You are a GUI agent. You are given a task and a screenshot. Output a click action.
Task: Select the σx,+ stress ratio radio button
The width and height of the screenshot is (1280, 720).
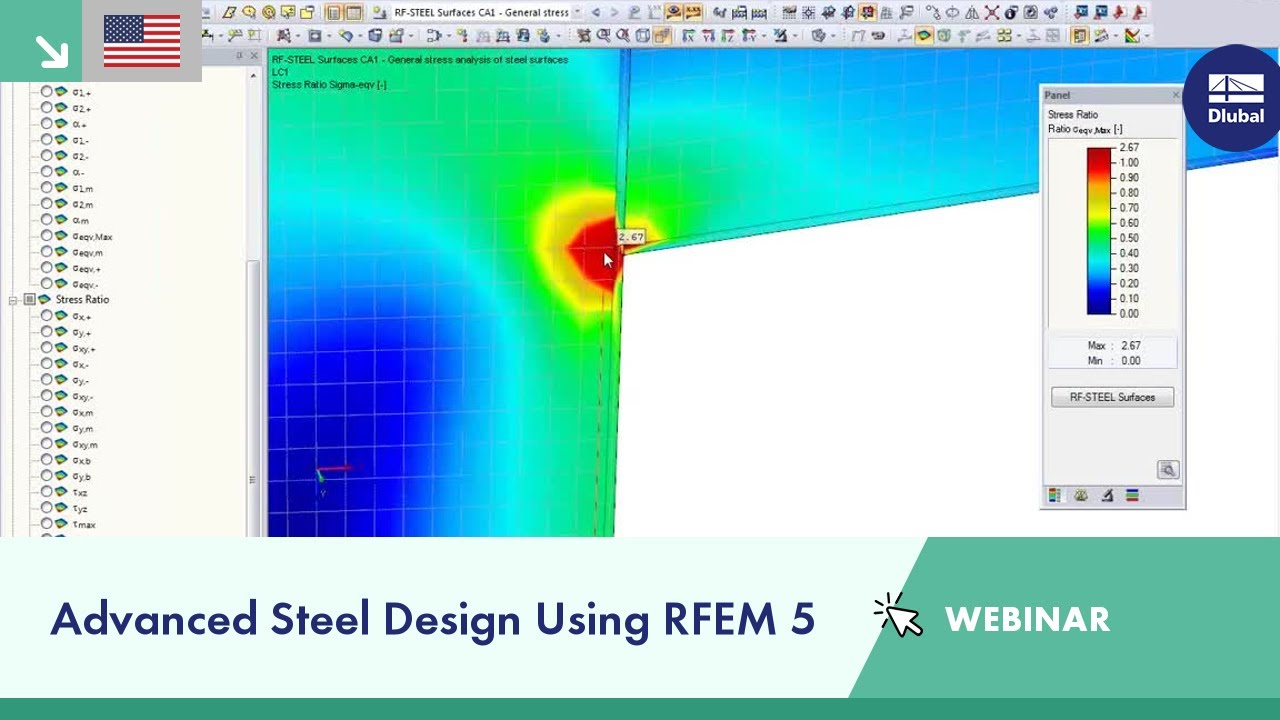tap(46, 317)
